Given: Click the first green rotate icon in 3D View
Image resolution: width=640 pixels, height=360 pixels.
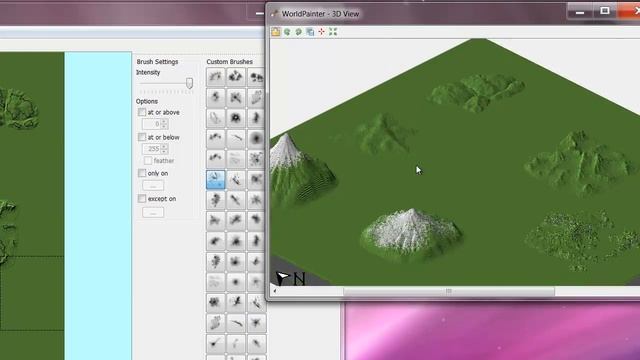Looking at the screenshot, I should tap(287, 32).
